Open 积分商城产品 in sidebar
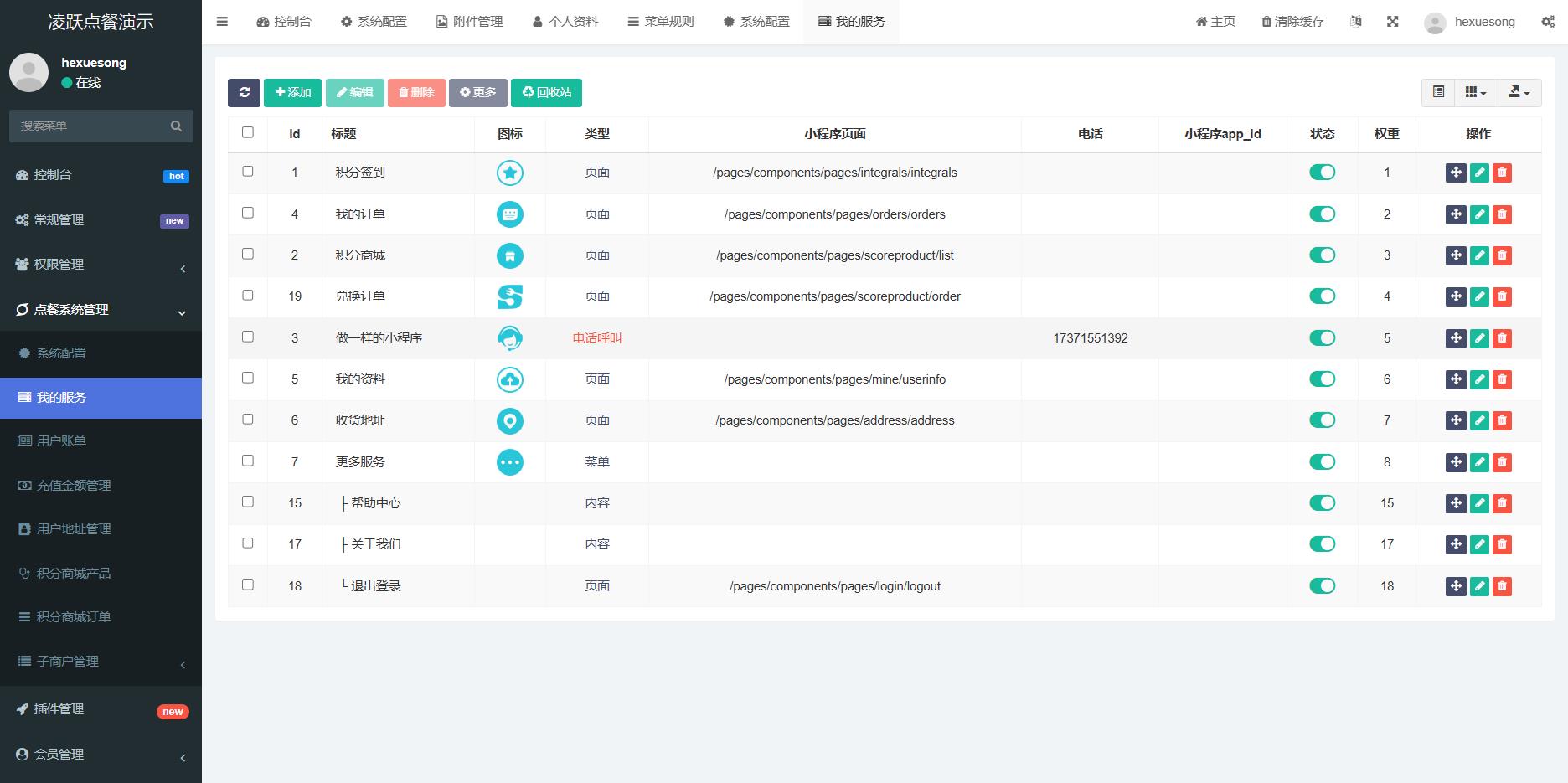The image size is (1568, 783). (x=101, y=574)
